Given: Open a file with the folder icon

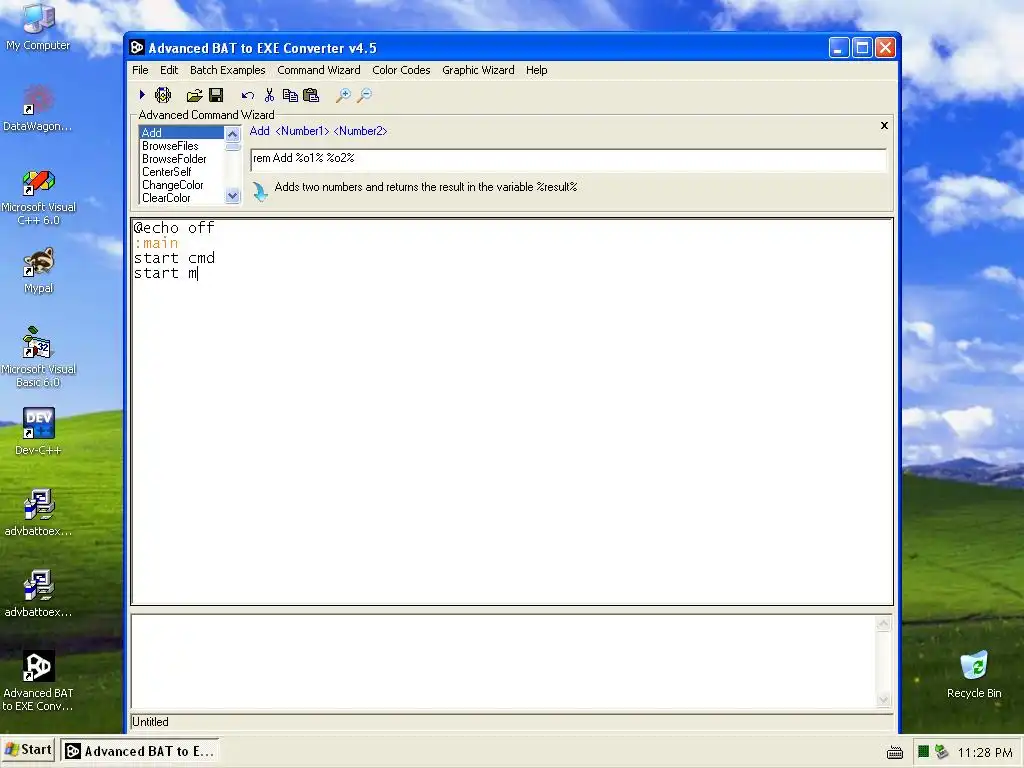Looking at the screenshot, I should tap(194, 96).
